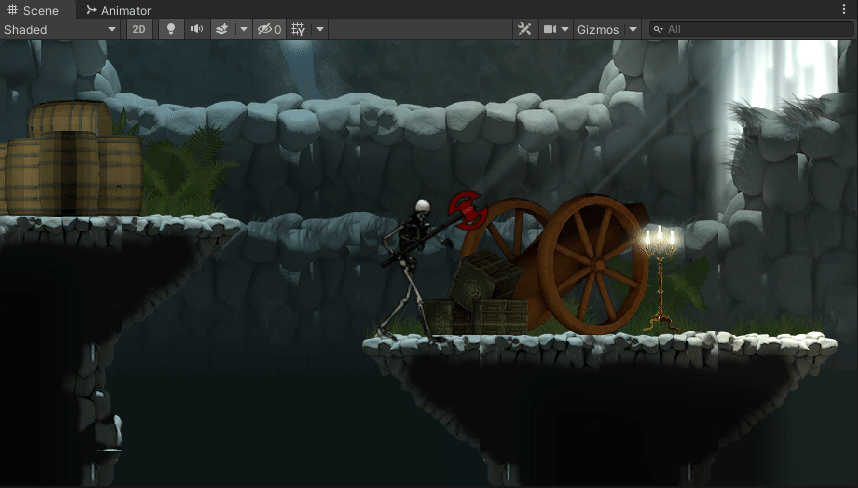
Task: Select the candelabra in the scene
Action: pyautogui.click(x=660, y=278)
